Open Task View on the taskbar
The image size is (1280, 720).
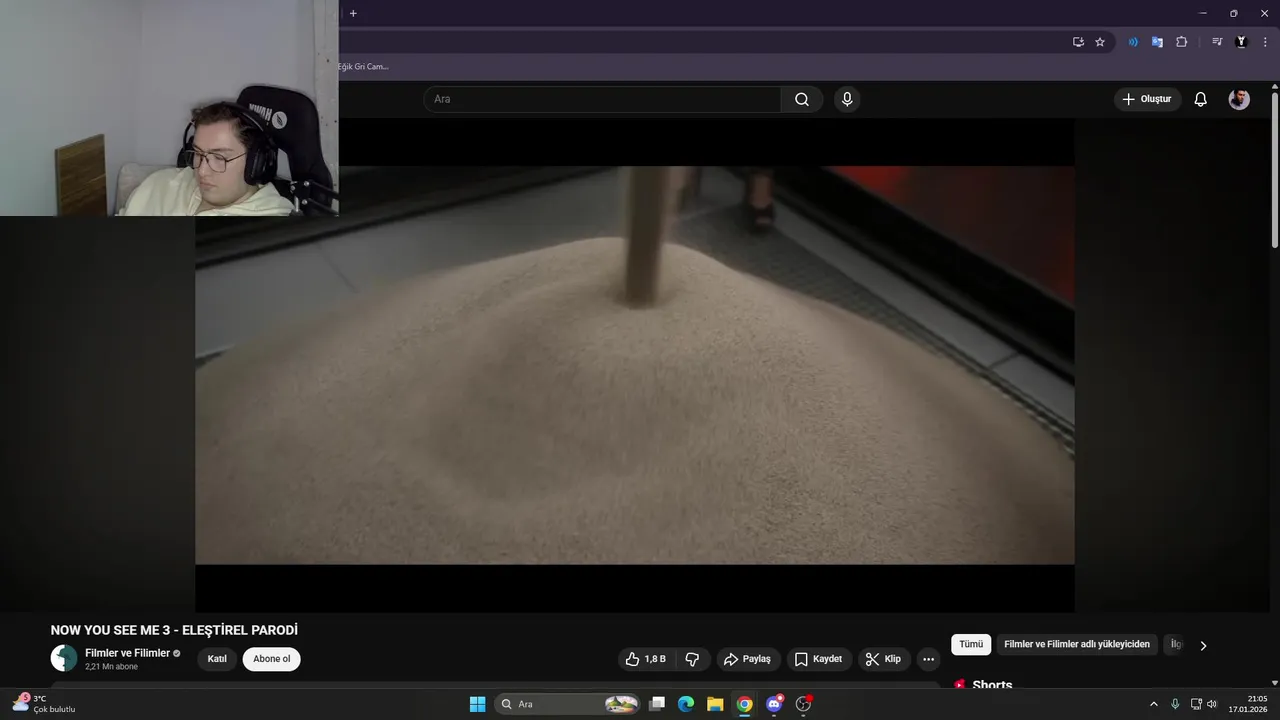[x=657, y=704]
